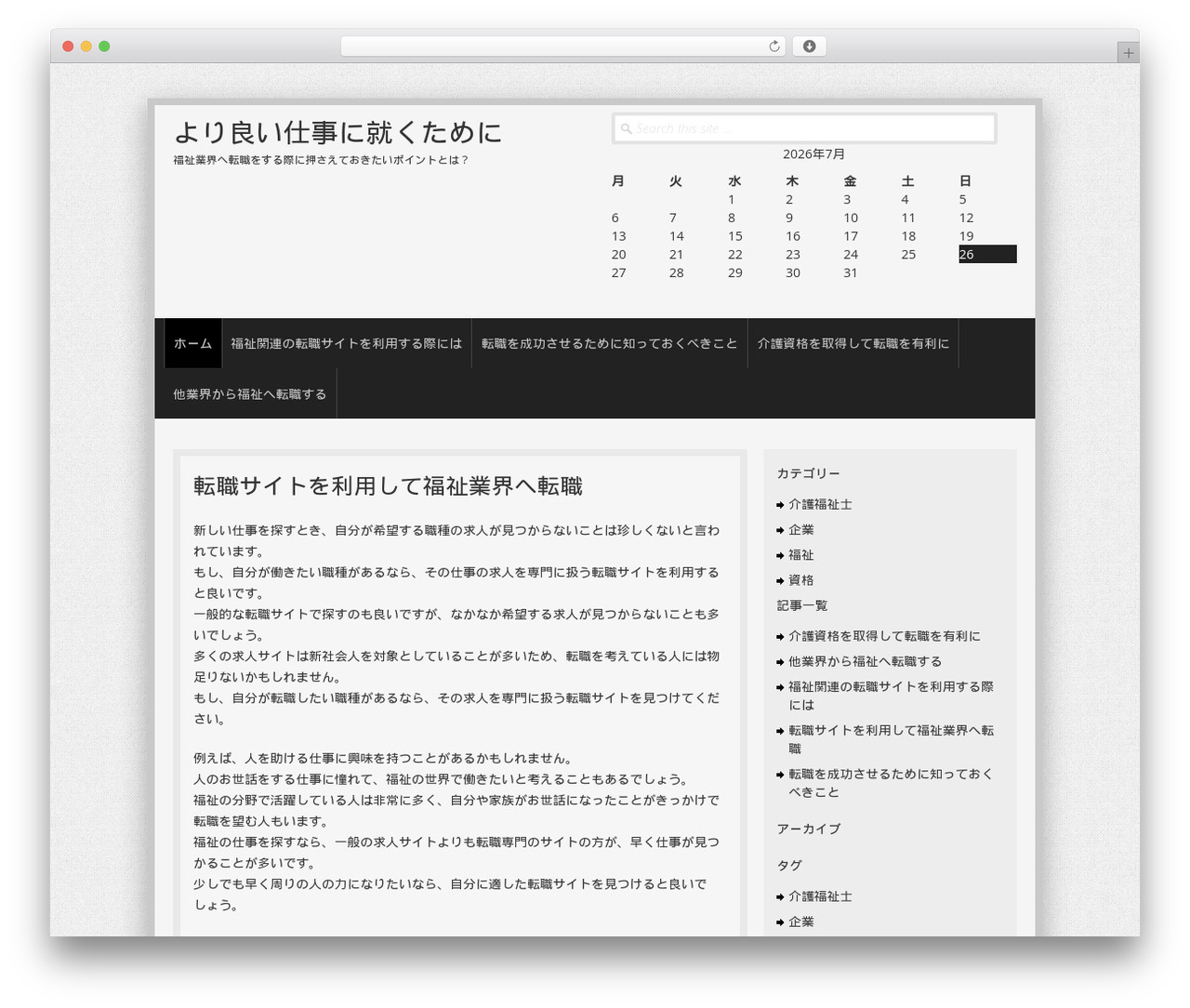Open 転職を成功させるために知っておくべきこと in the navigation bar
This screenshot has width=1190, height=1008.
pyautogui.click(x=610, y=344)
